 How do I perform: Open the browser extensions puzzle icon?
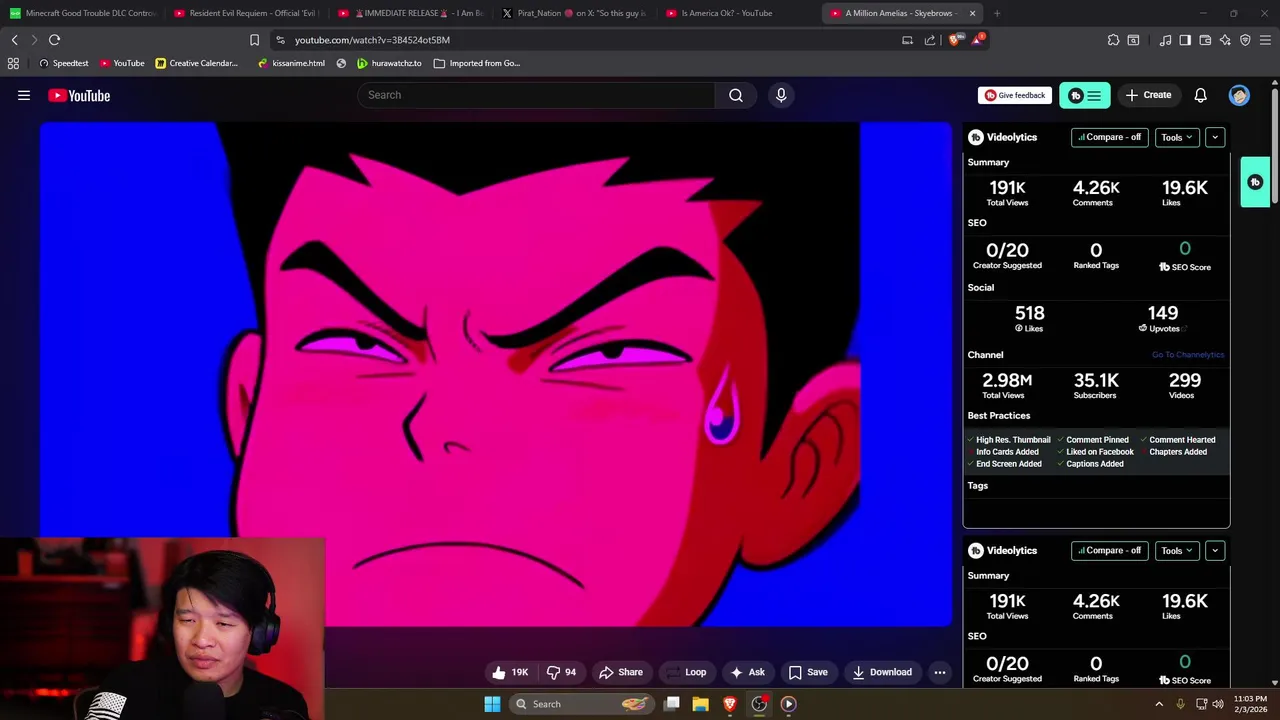[x=1113, y=40]
